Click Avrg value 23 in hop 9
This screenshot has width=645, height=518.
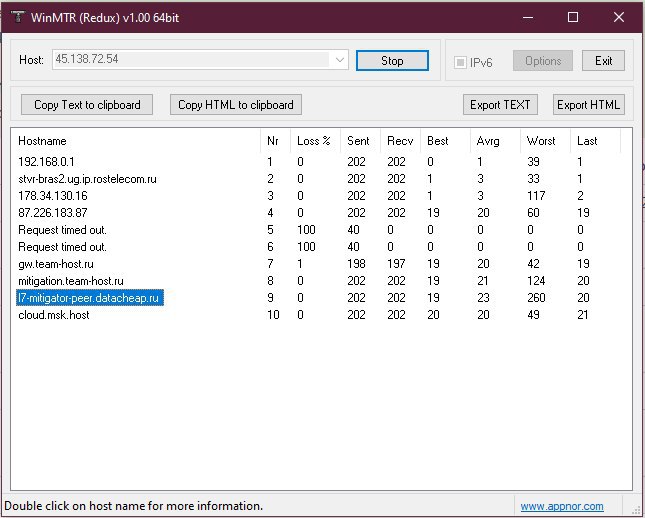(x=483, y=298)
